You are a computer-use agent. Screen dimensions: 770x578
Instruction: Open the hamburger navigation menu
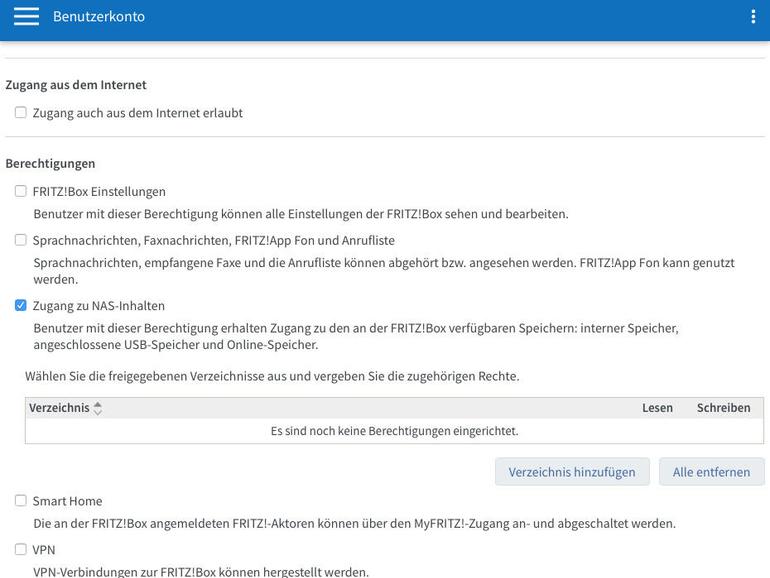coord(26,16)
